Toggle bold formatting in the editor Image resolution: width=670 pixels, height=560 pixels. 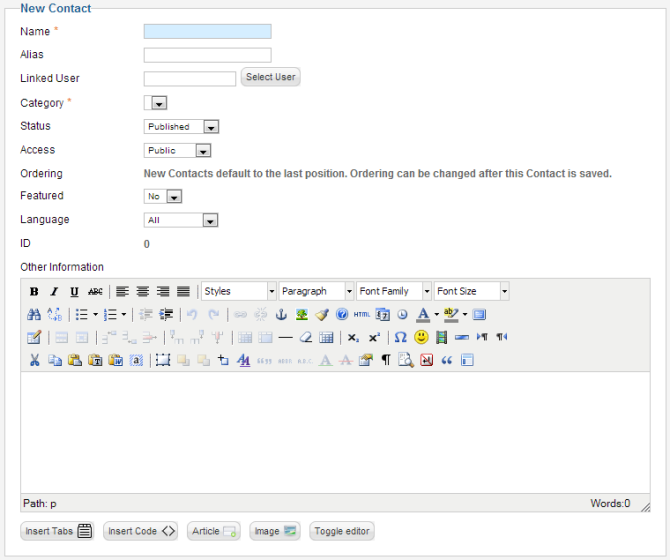[x=34, y=292]
